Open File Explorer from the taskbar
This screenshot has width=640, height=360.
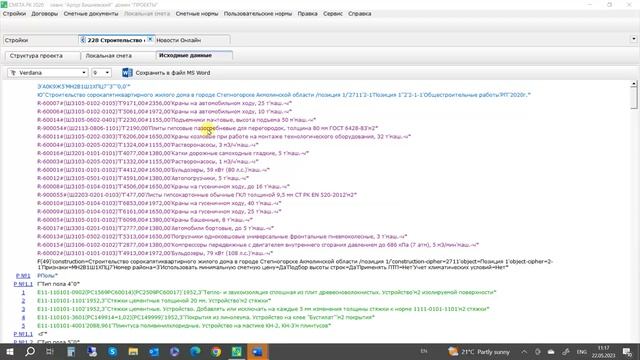click(133, 351)
